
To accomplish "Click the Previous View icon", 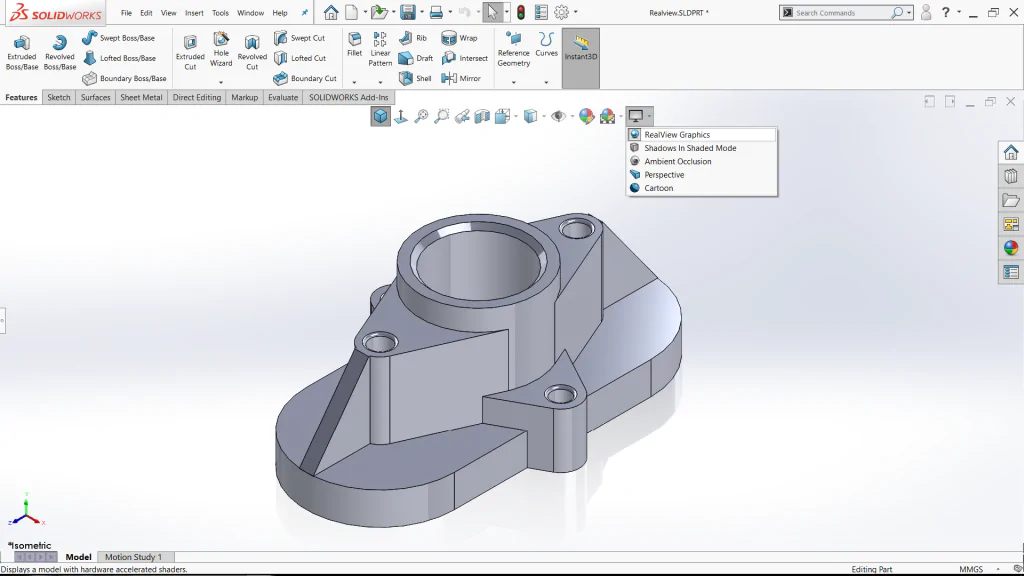I will (x=462, y=116).
